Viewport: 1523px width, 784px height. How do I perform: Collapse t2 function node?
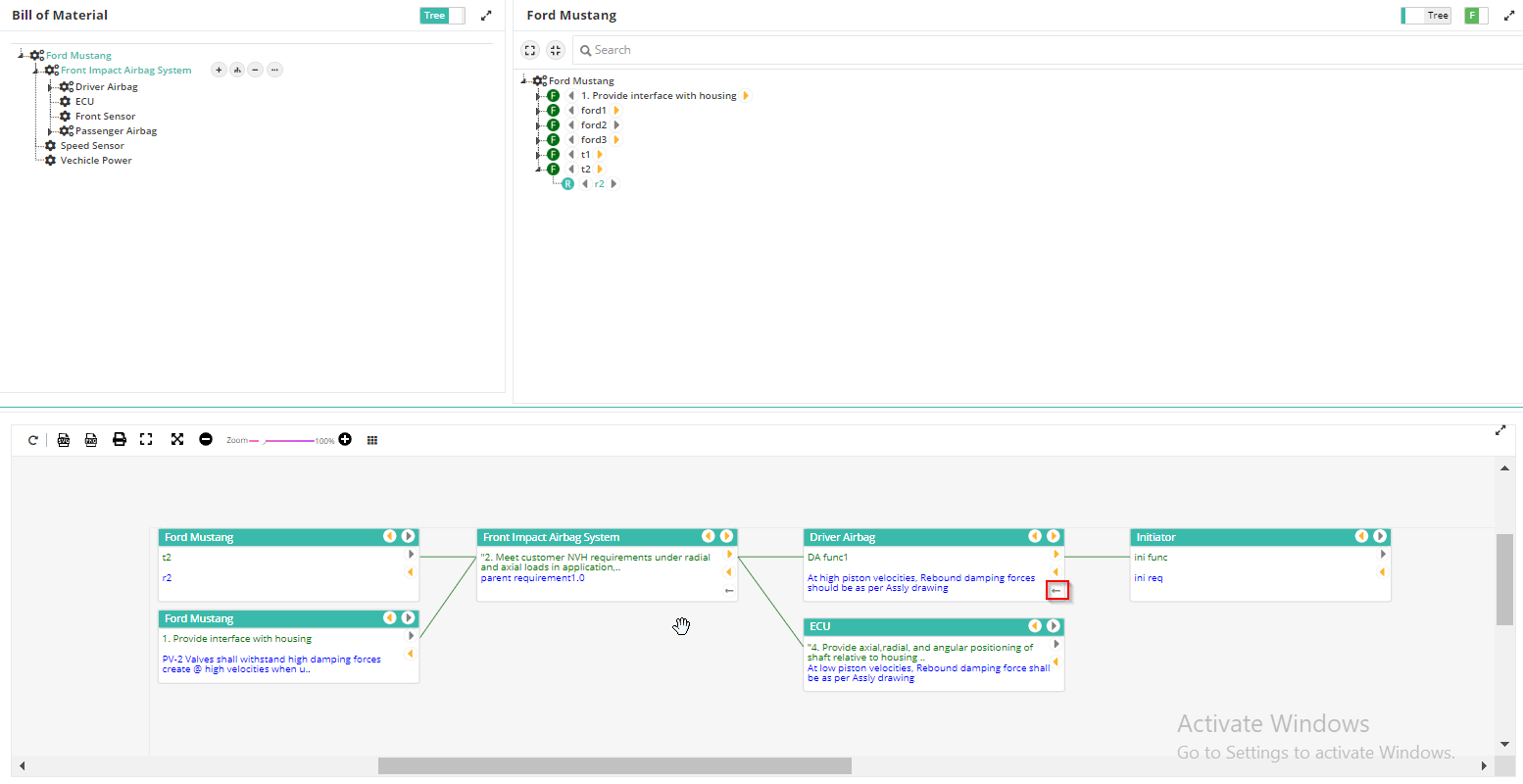pos(538,170)
